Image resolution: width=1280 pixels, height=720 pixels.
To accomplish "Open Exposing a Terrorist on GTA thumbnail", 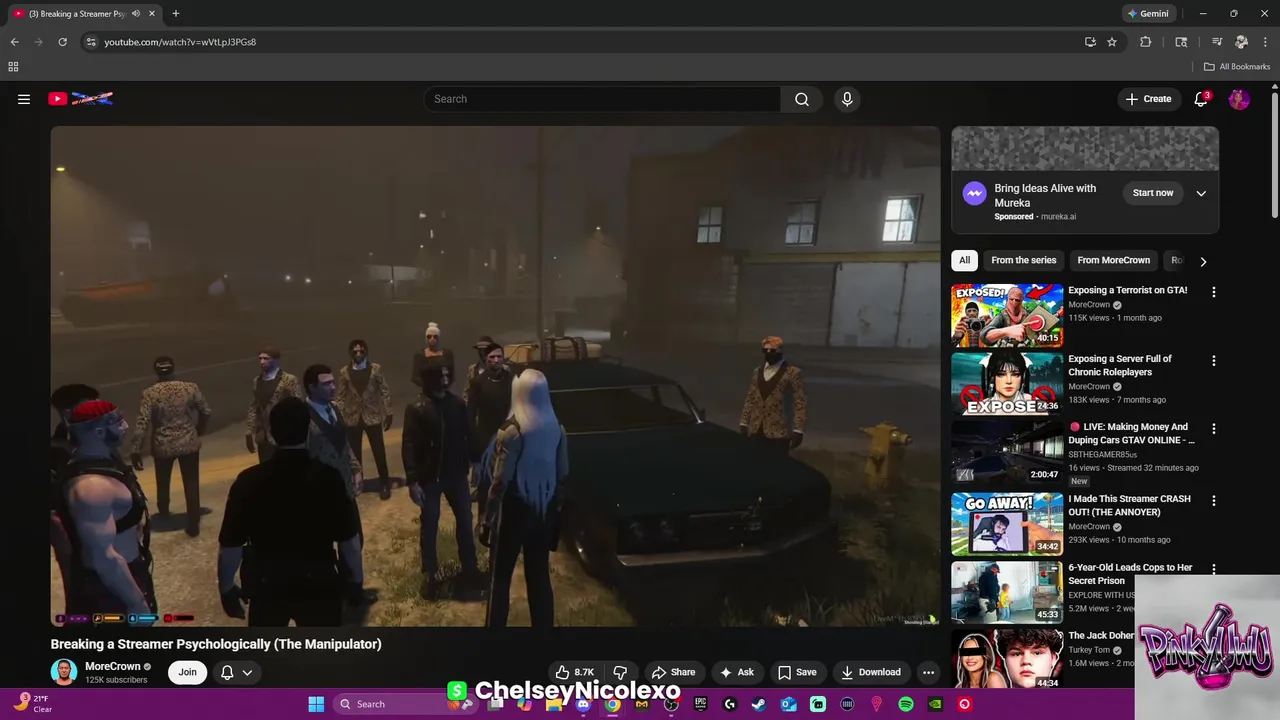I will [x=1007, y=315].
